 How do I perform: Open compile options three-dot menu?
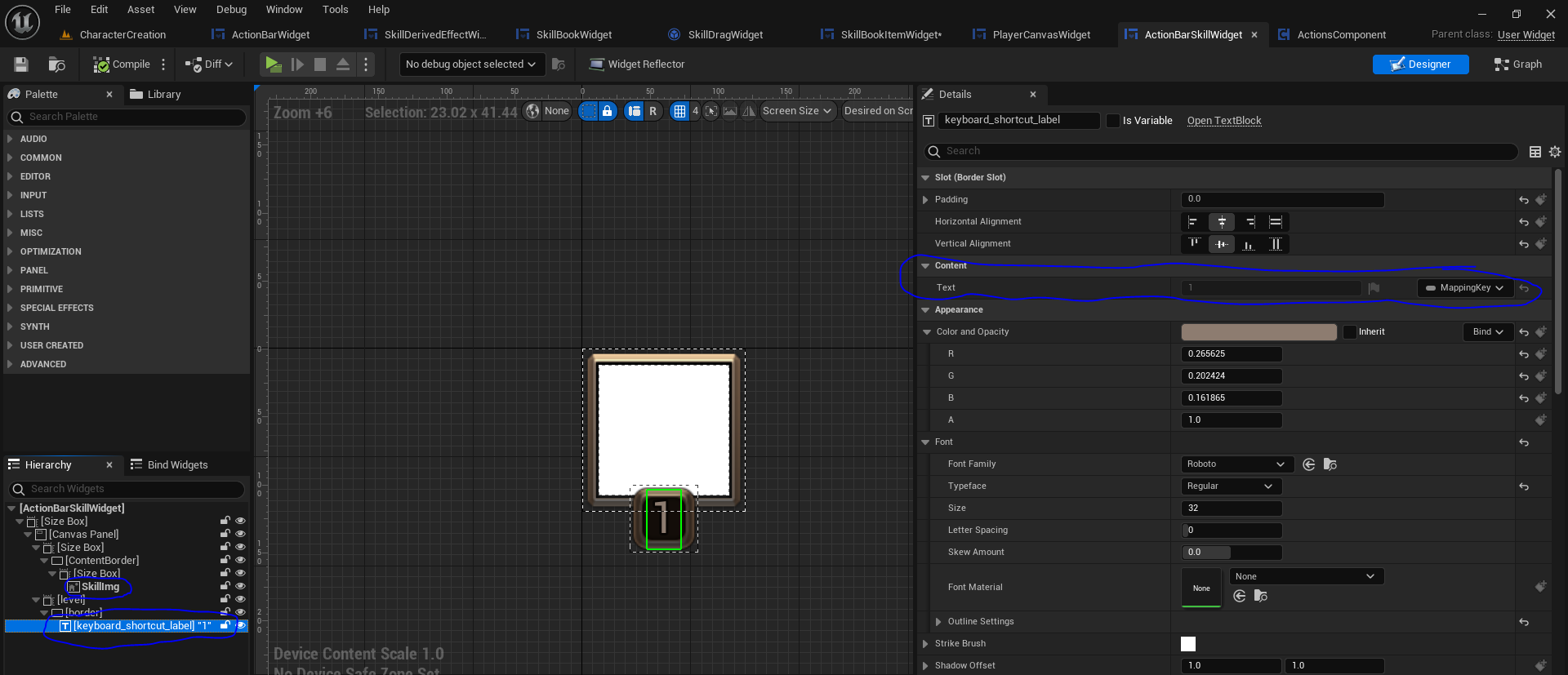pos(163,64)
